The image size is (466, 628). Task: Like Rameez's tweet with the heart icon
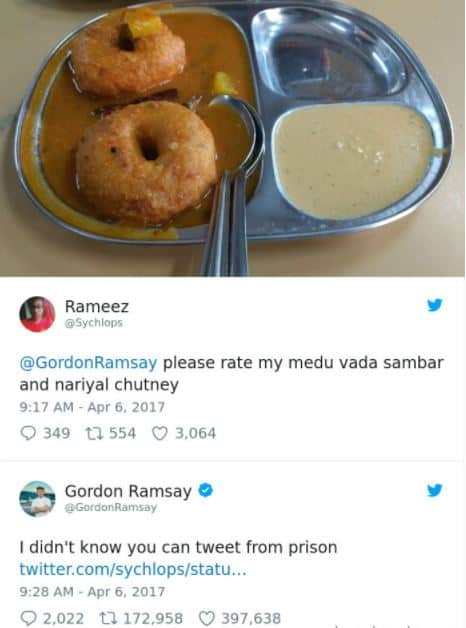click(x=160, y=433)
